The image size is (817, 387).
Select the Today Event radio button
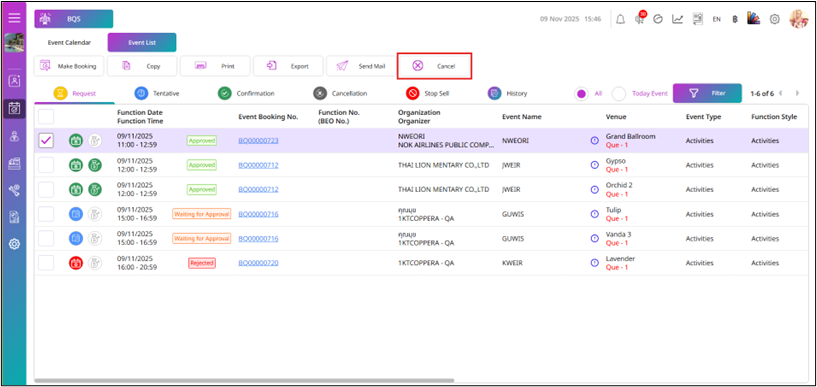[x=618, y=94]
